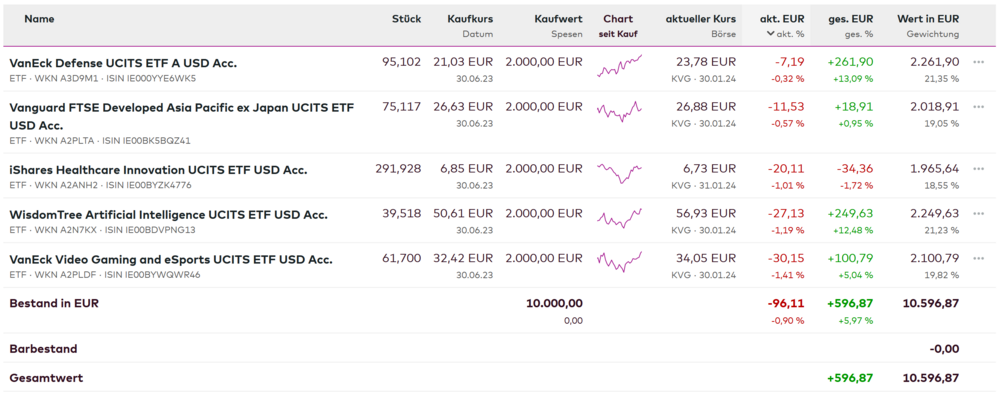The height and width of the screenshot is (395, 1000).
Task: Click Bestand daily change -96,11
Action: pos(786,304)
